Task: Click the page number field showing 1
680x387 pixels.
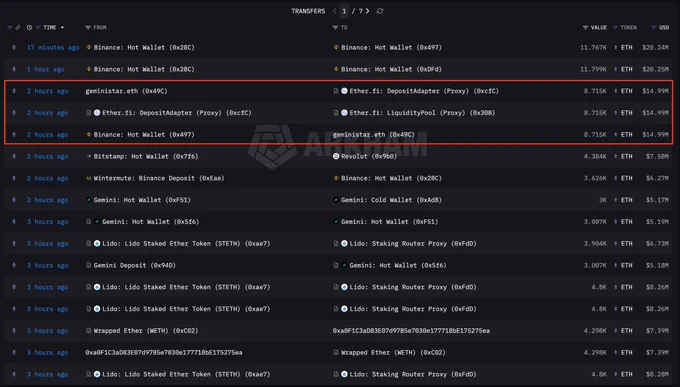Action: 344,11
